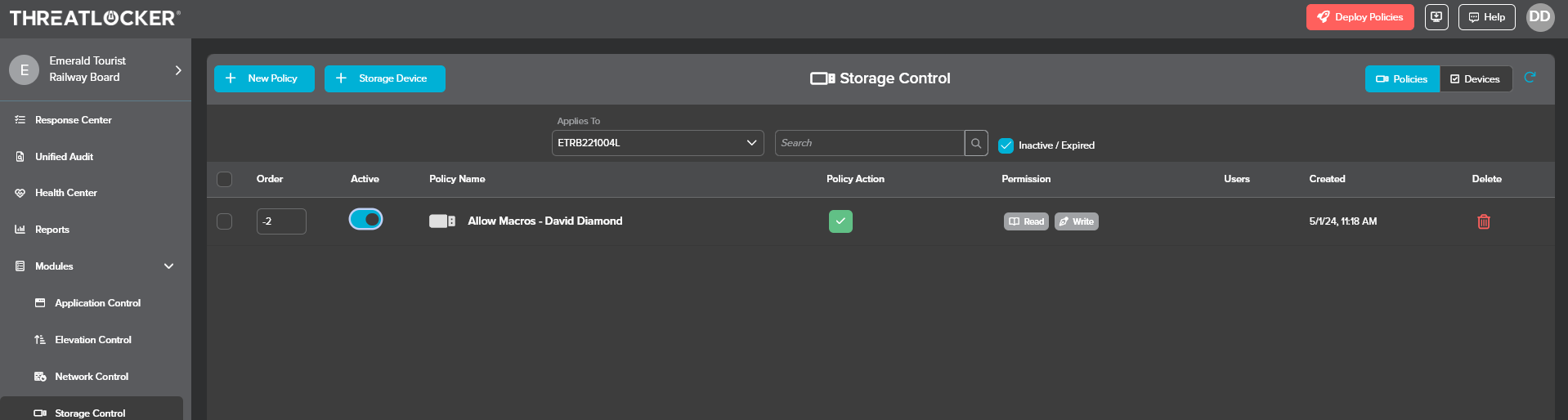
Task: Click the Created column header
Action: 1327,179
